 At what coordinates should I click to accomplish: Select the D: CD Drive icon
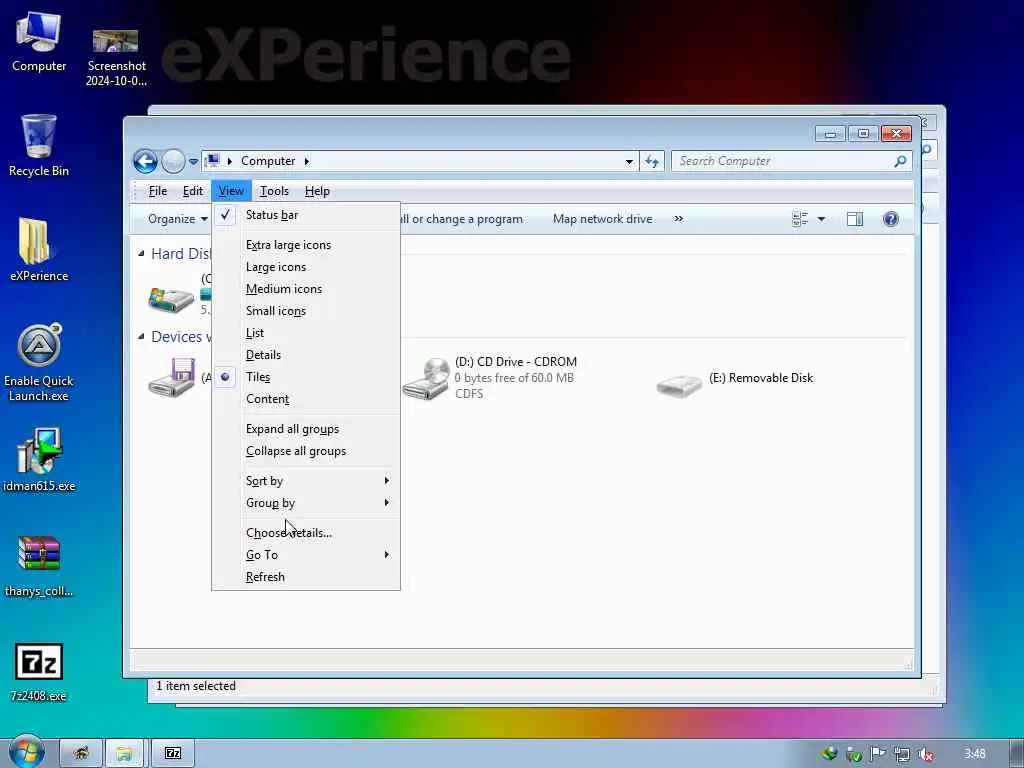[426, 379]
